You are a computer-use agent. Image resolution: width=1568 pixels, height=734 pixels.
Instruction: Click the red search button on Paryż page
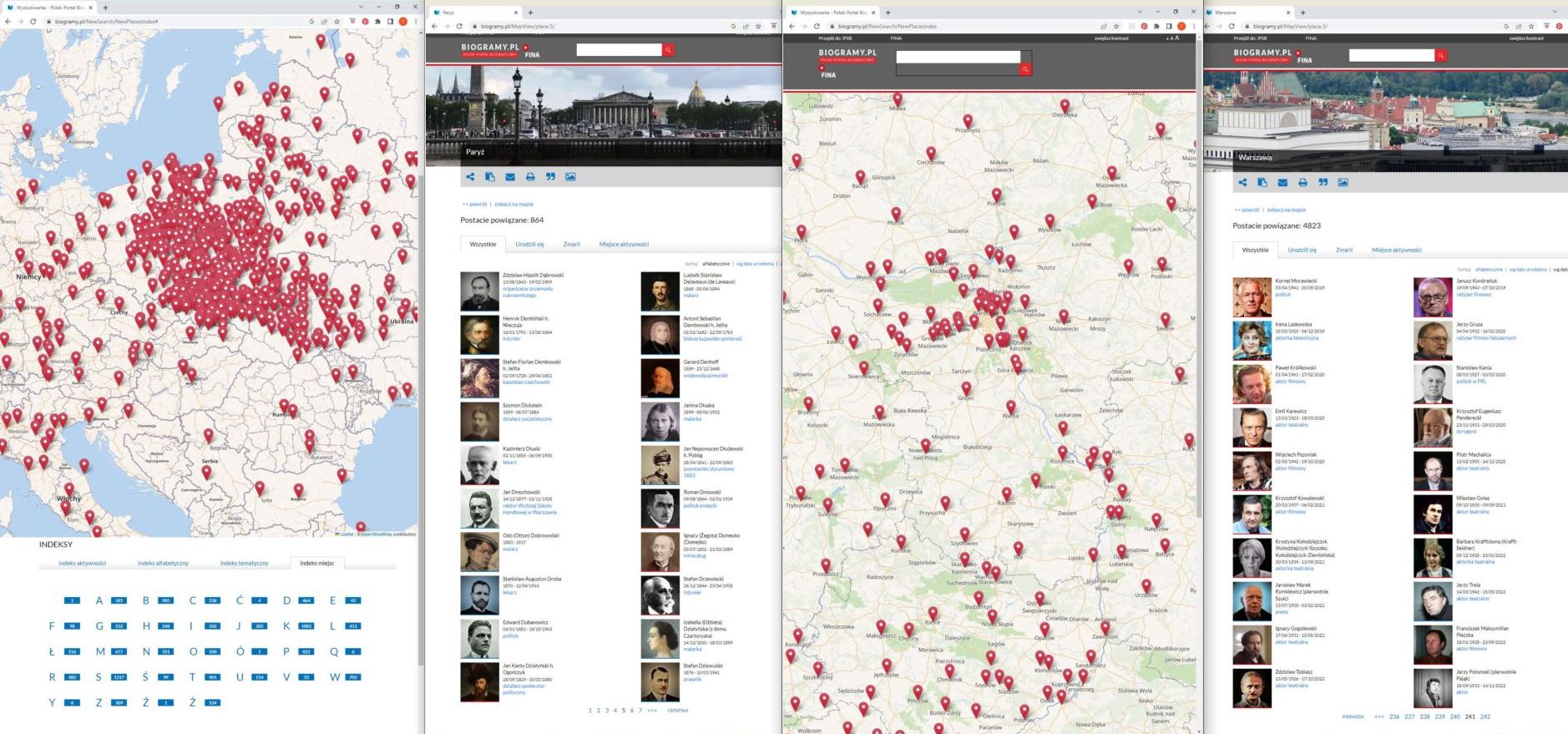[668, 50]
